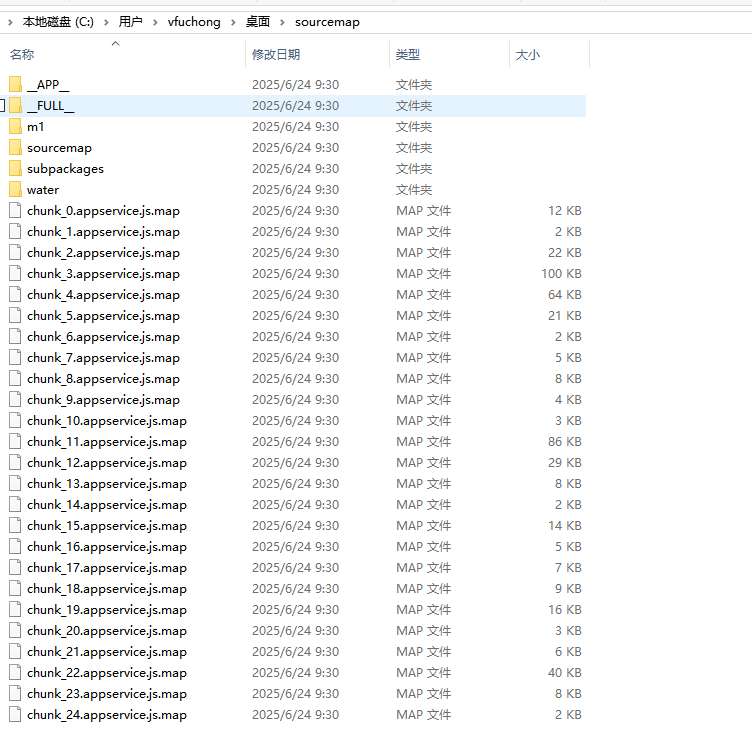The width and height of the screenshot is (752, 738).
Task: Select the subpackages folder icon
Action: (x=15, y=169)
